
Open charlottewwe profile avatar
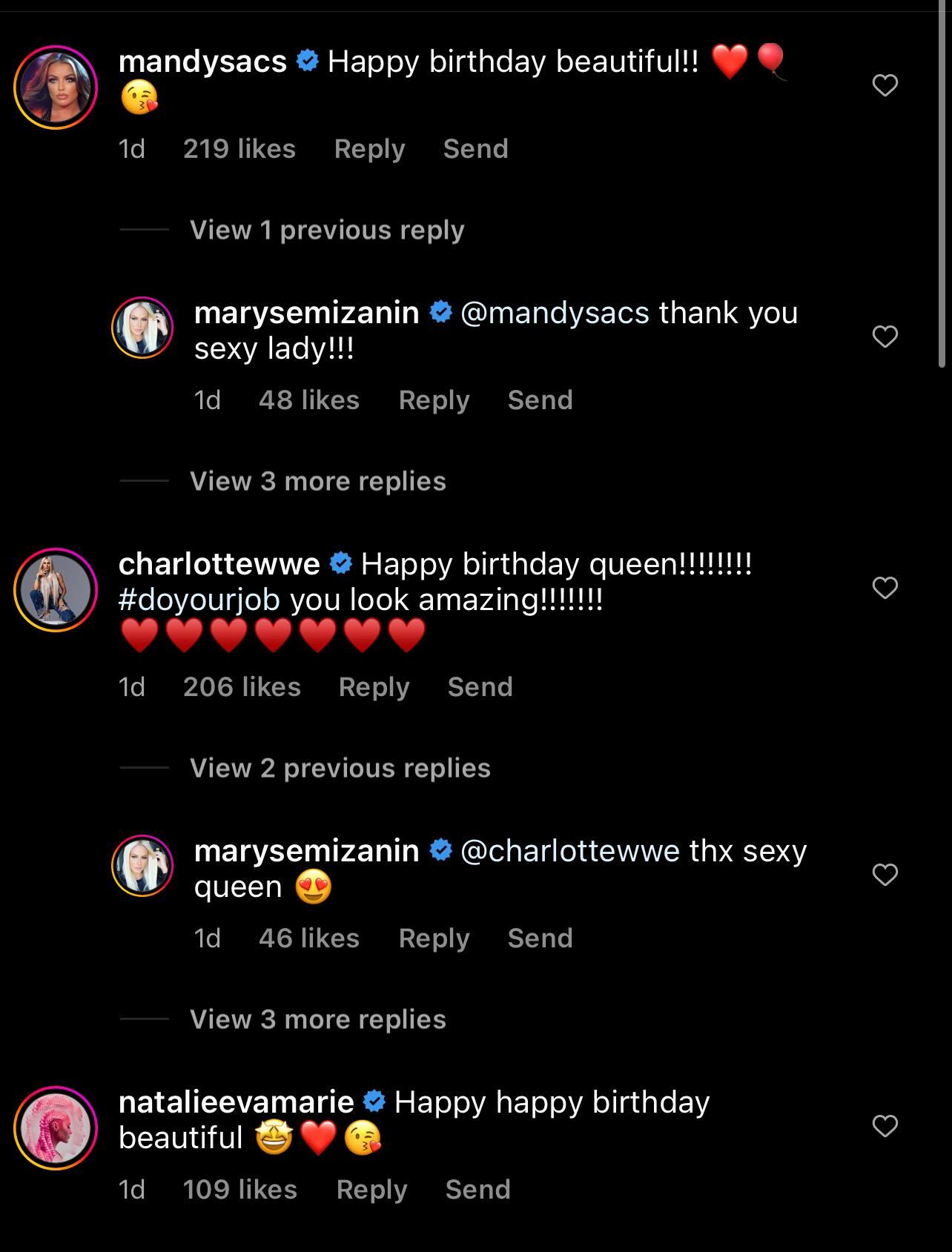click(x=56, y=590)
